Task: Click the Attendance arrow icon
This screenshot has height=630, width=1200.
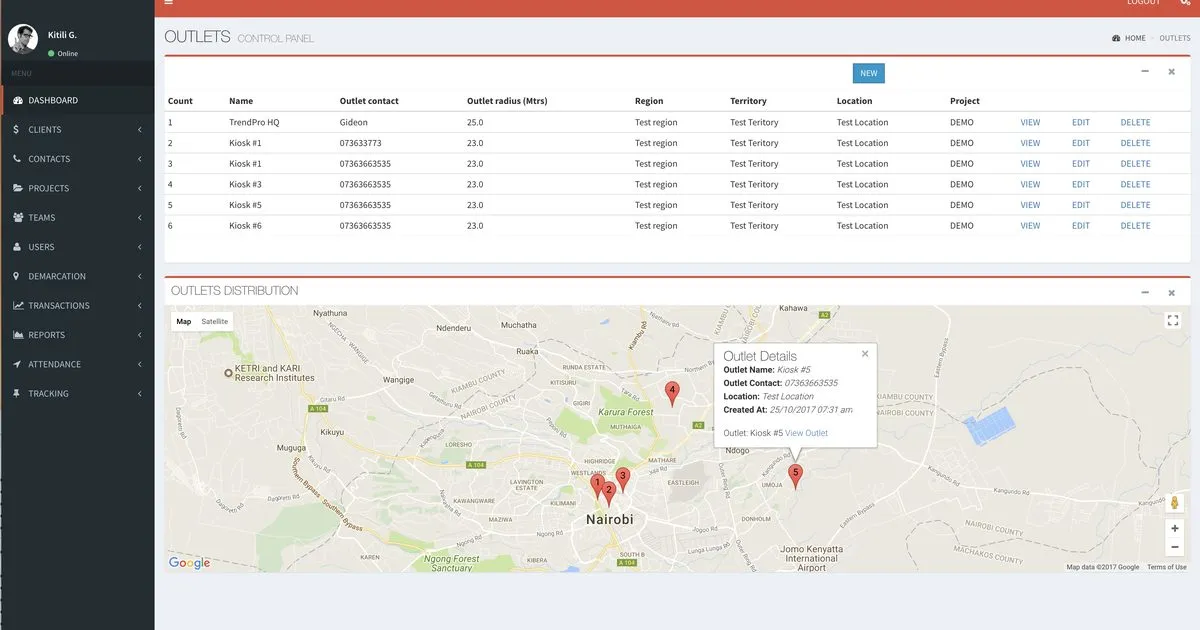Action: tap(17, 364)
